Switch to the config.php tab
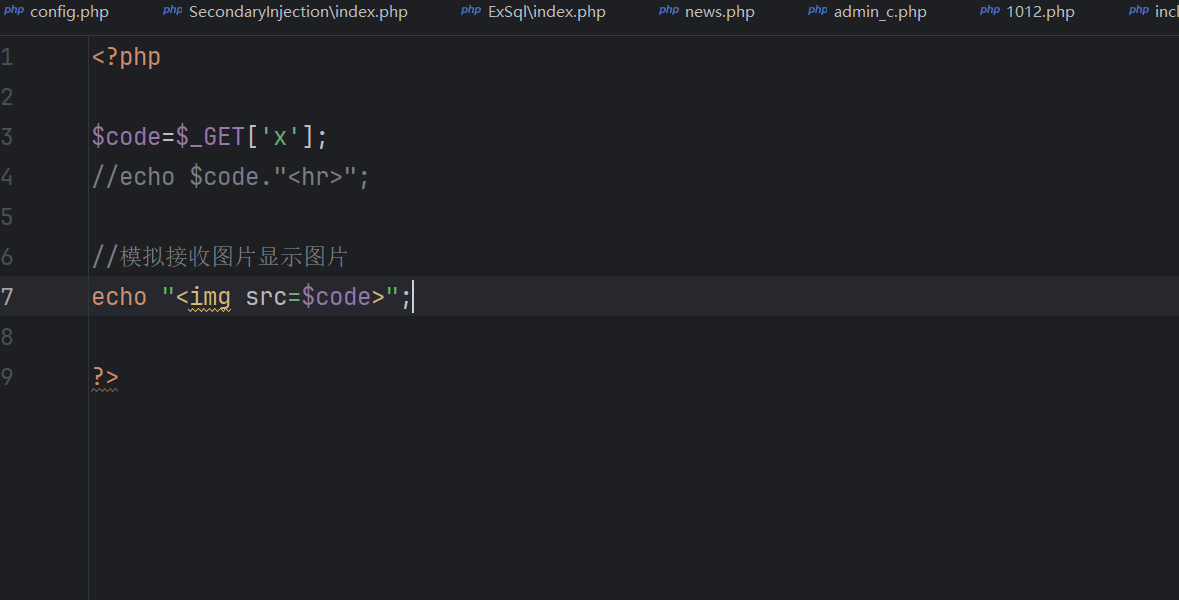Image resolution: width=1179 pixels, height=600 pixels. (56, 12)
